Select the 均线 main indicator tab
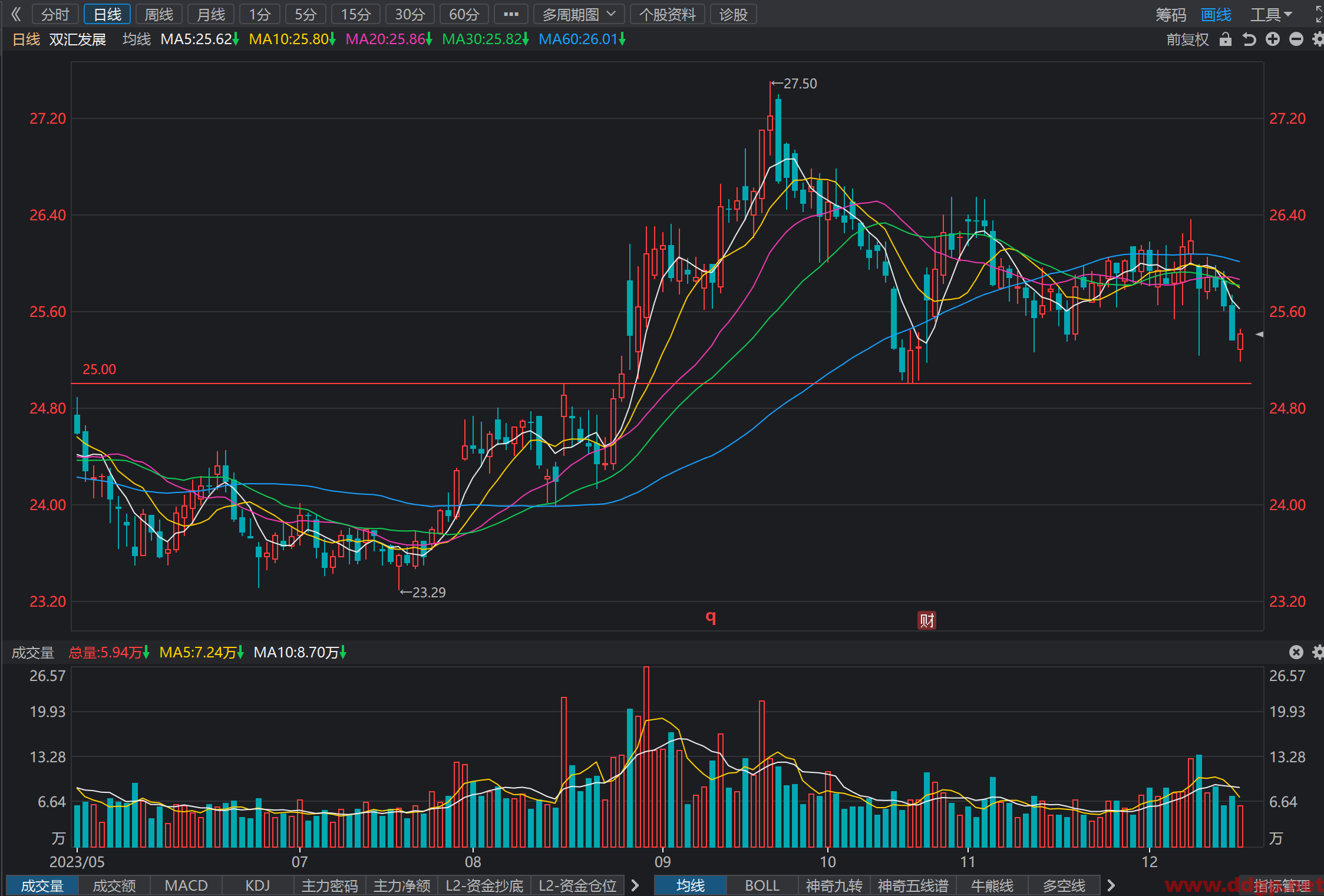Viewport: 1324px width, 896px height. [x=690, y=885]
